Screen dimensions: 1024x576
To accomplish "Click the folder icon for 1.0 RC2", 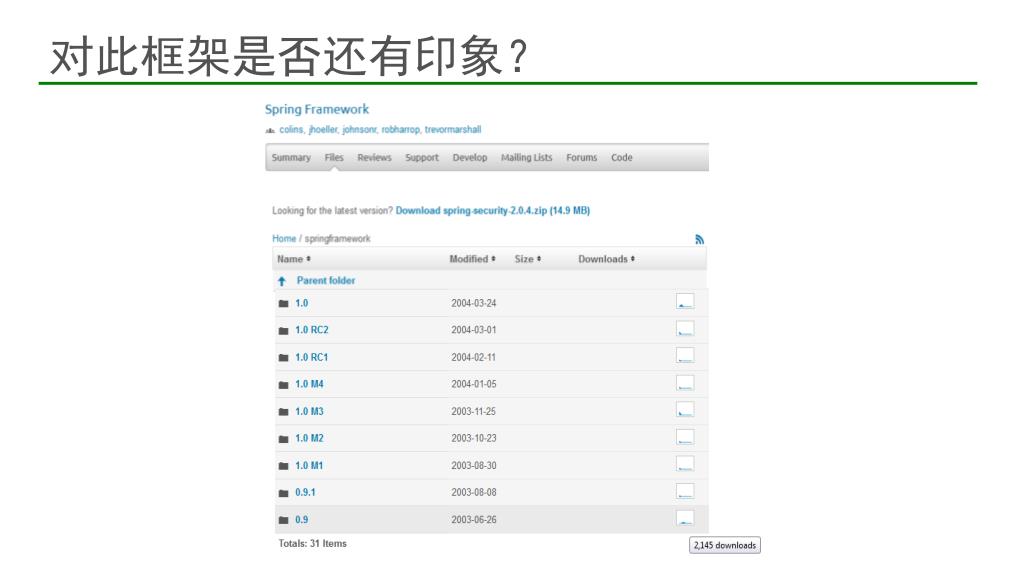I will click(283, 330).
